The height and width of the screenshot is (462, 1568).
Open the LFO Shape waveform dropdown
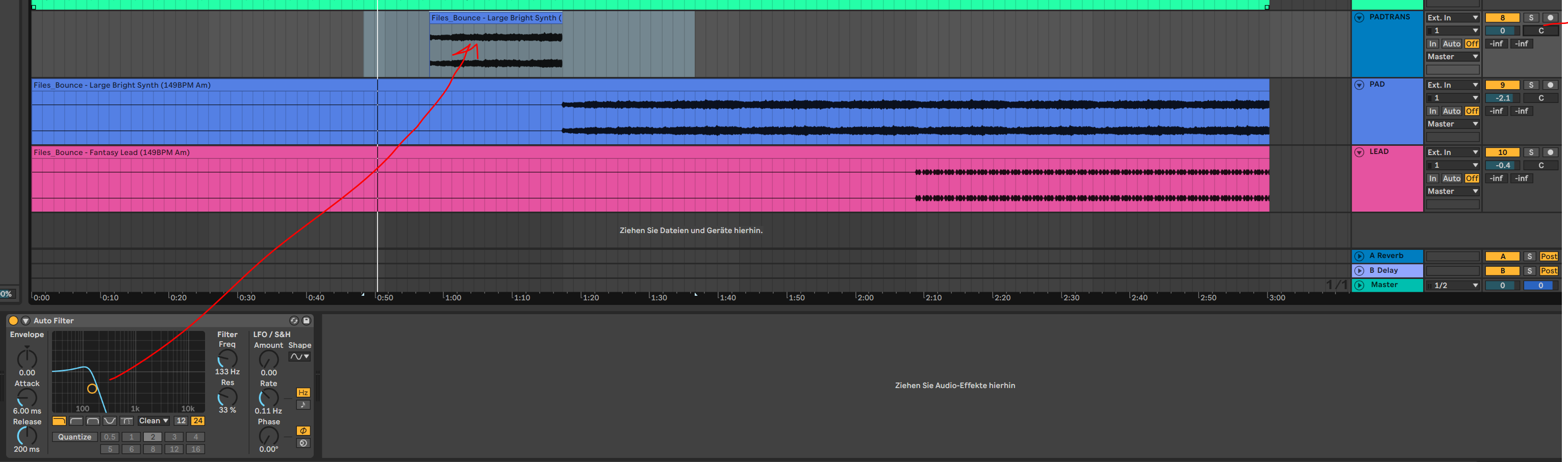point(299,356)
